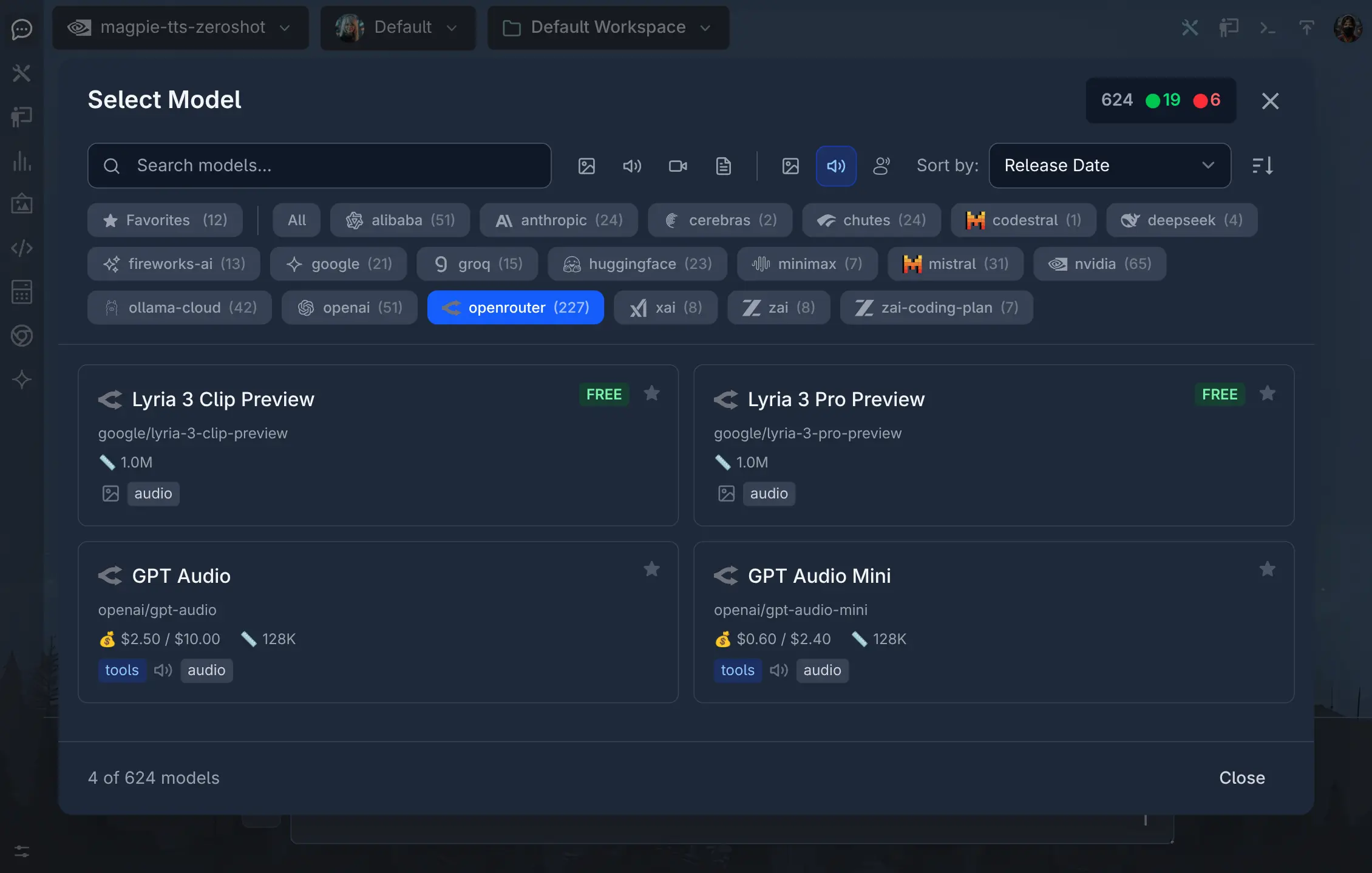Viewport: 1372px width, 873px height.
Task: Filter models by cerebras provider
Action: click(720, 220)
